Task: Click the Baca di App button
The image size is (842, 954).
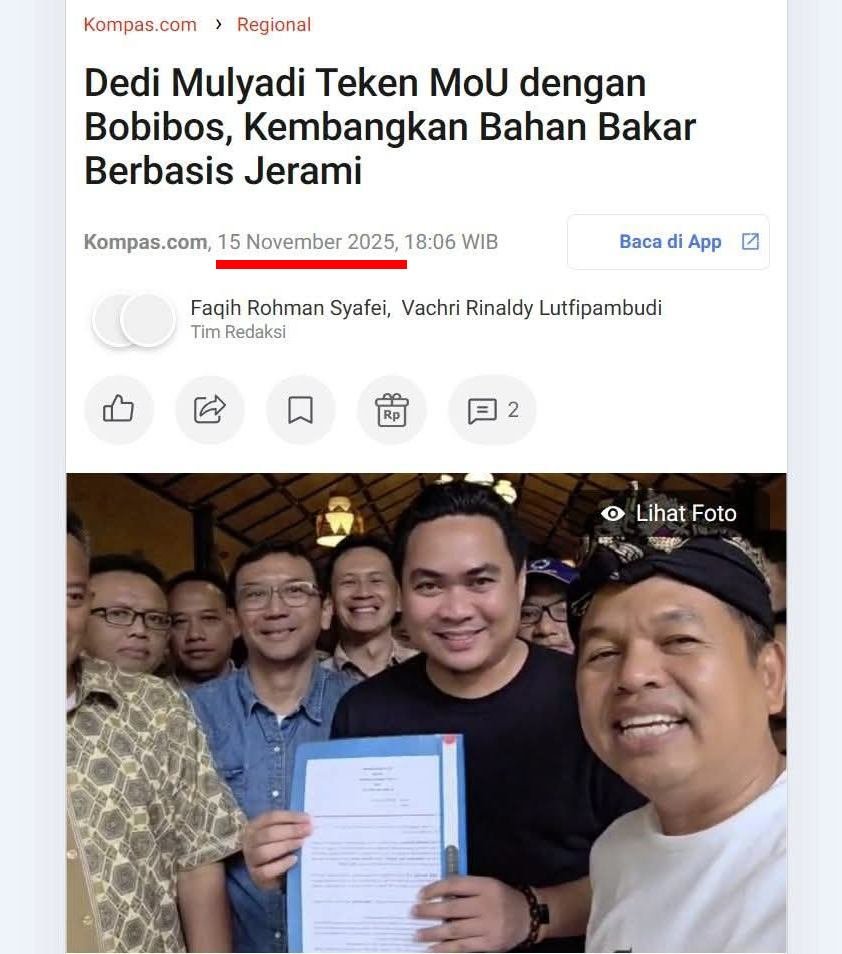Action: coord(669,242)
